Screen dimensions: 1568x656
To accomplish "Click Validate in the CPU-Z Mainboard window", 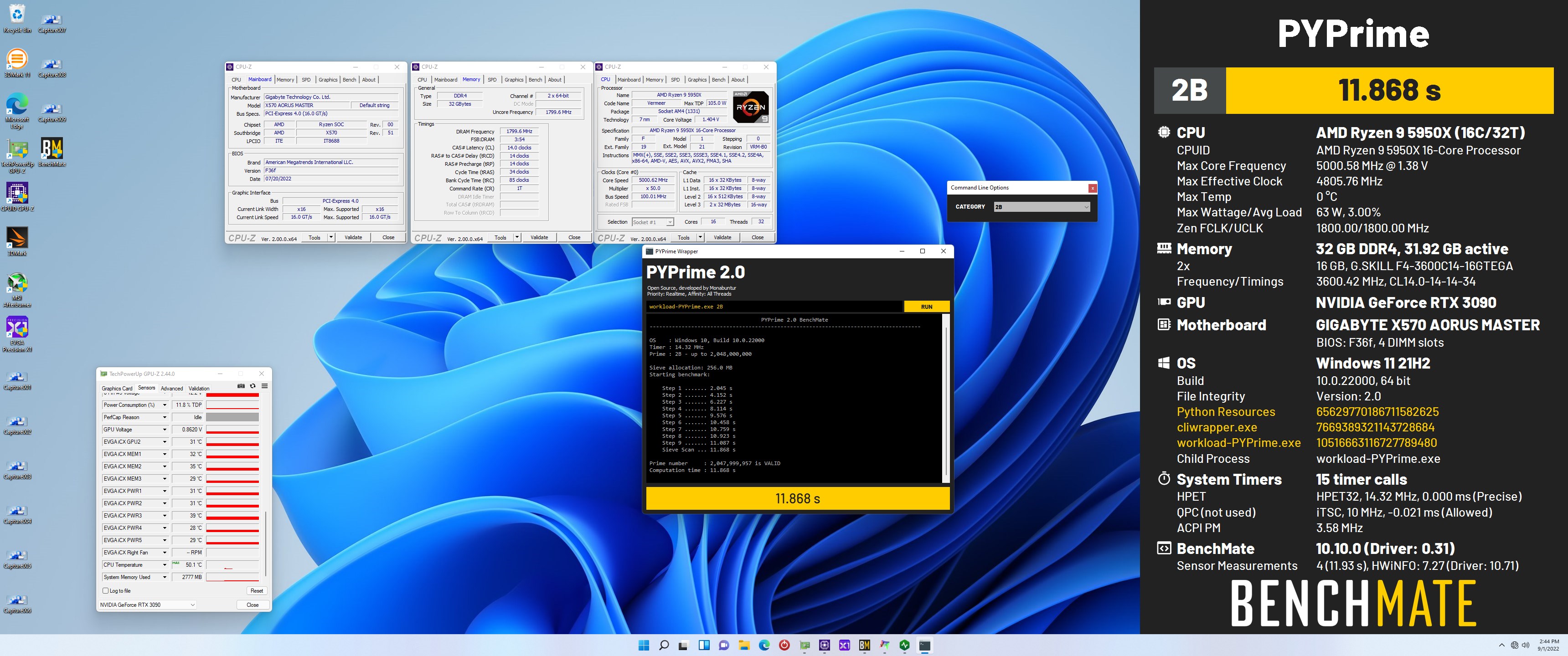I will click(353, 237).
